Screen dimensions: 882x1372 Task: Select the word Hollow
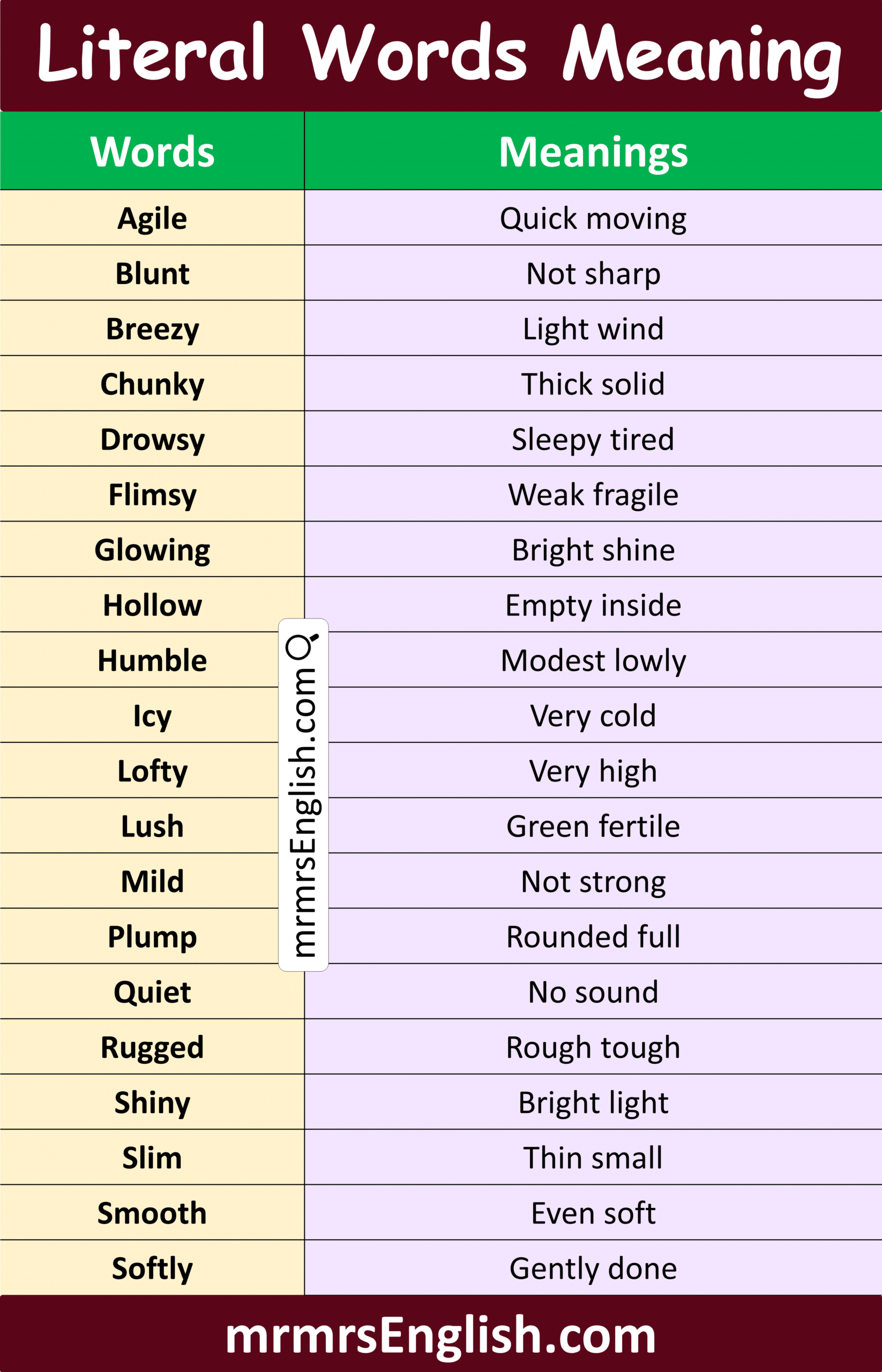[152, 605]
